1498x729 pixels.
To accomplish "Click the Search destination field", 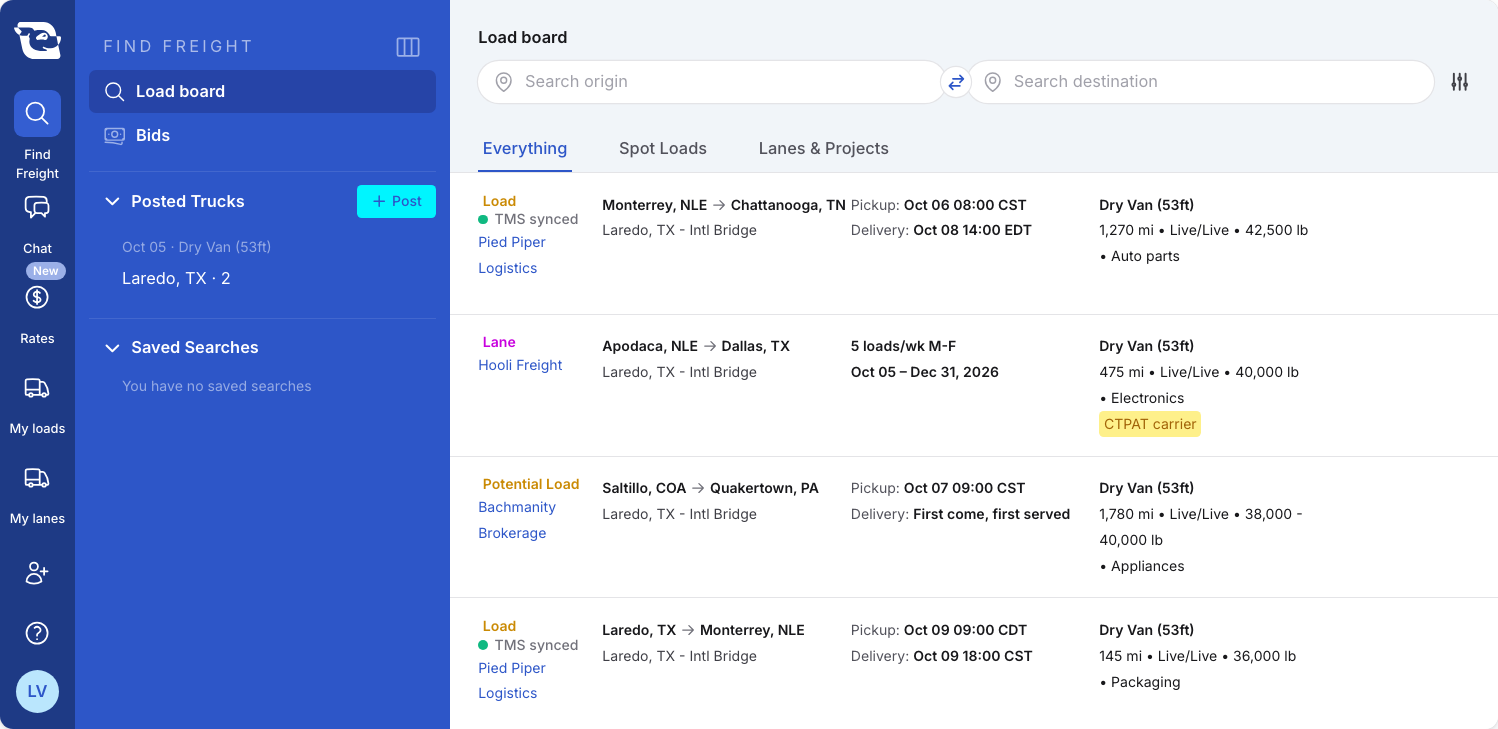I will coord(1200,82).
